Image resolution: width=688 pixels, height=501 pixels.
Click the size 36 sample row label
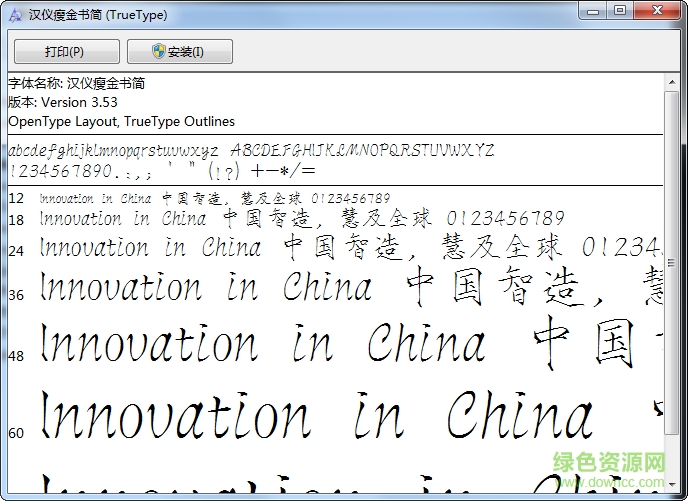(x=16, y=294)
